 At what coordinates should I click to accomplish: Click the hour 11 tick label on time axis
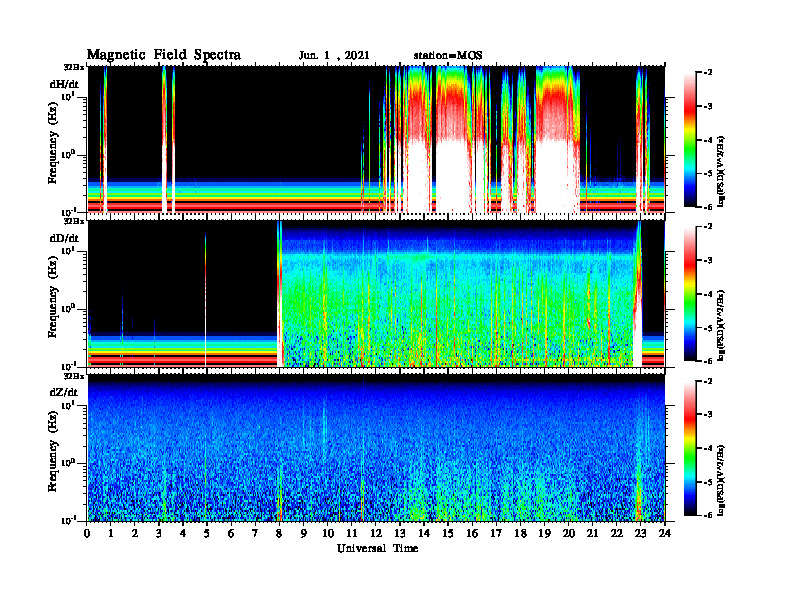tap(352, 534)
